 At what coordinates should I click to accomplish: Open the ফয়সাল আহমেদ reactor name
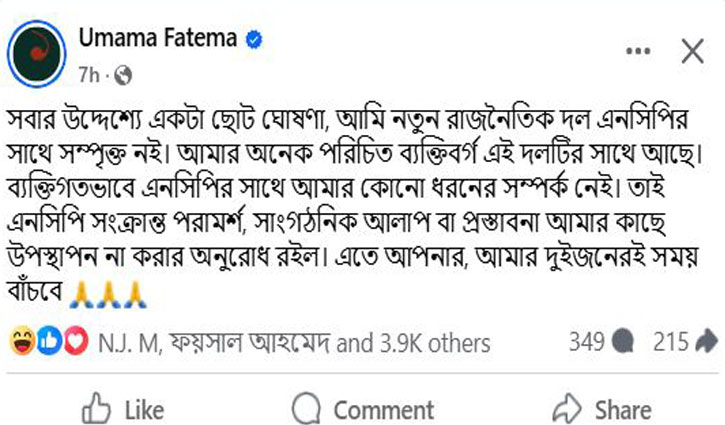coord(250,343)
